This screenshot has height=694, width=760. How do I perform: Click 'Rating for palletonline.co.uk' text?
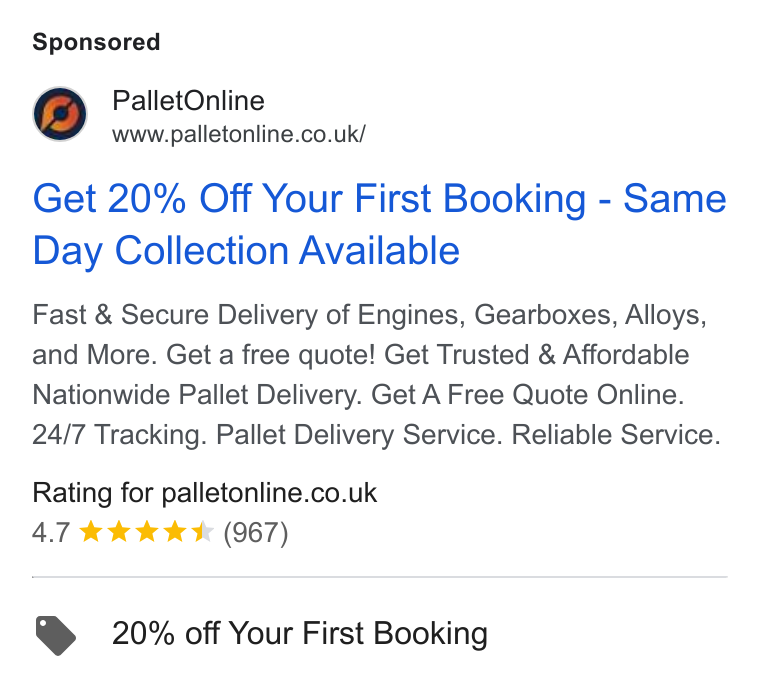pos(204,493)
